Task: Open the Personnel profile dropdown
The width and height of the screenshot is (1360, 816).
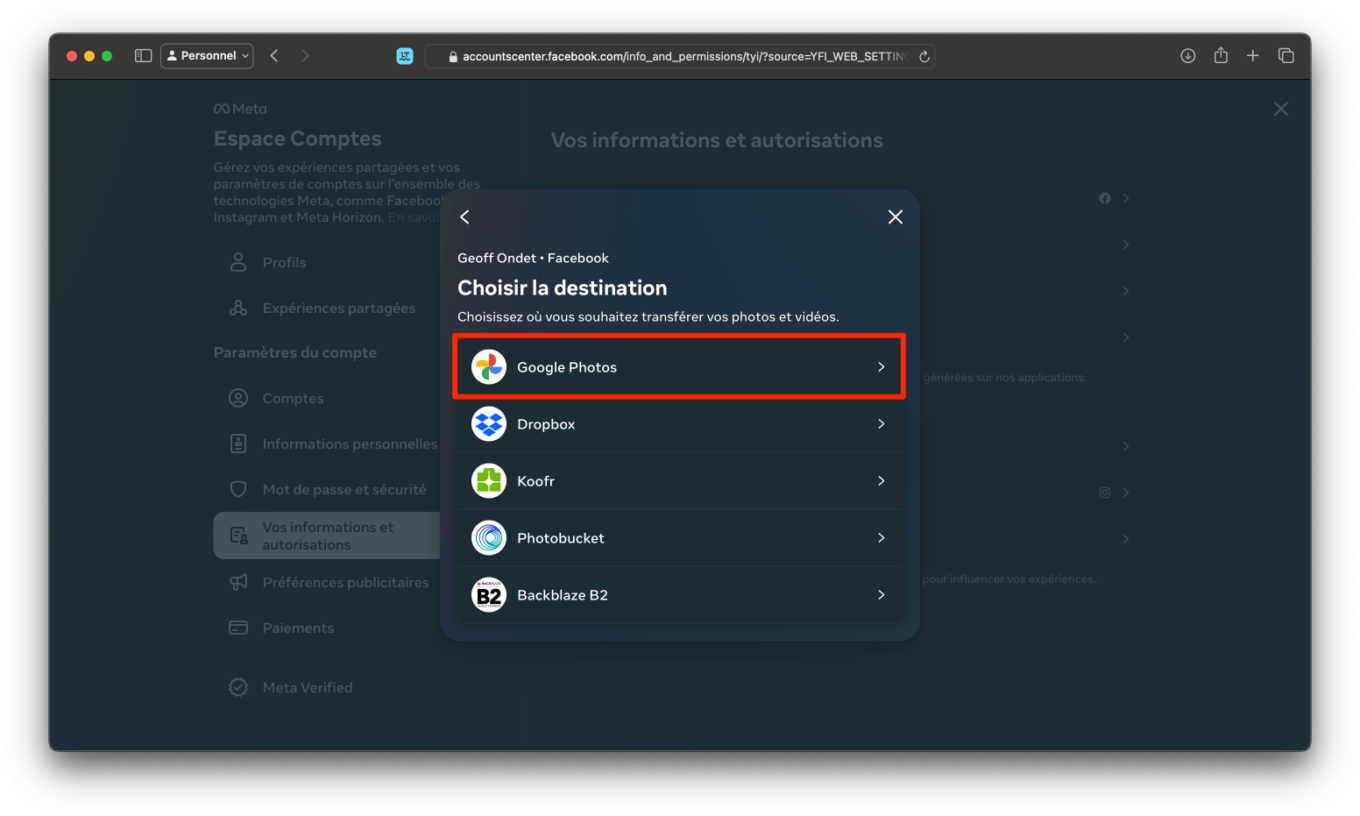Action: (207, 56)
